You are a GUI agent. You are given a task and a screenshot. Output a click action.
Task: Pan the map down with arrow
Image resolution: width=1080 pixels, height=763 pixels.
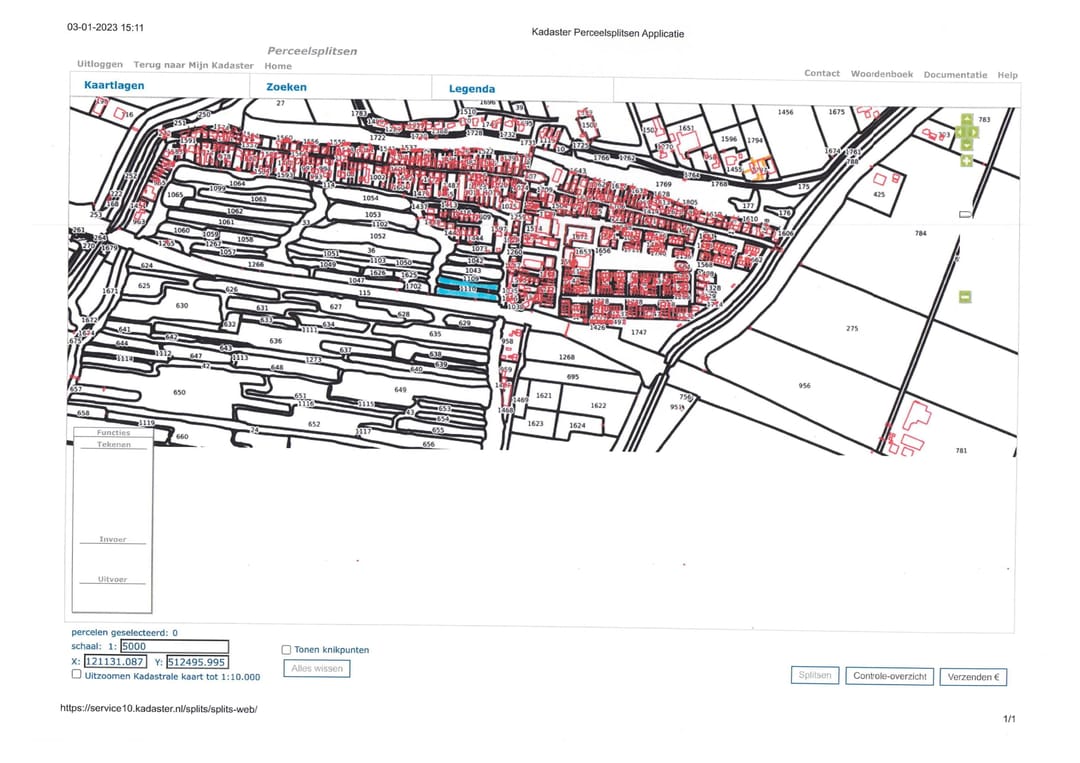pyautogui.click(x=966, y=145)
